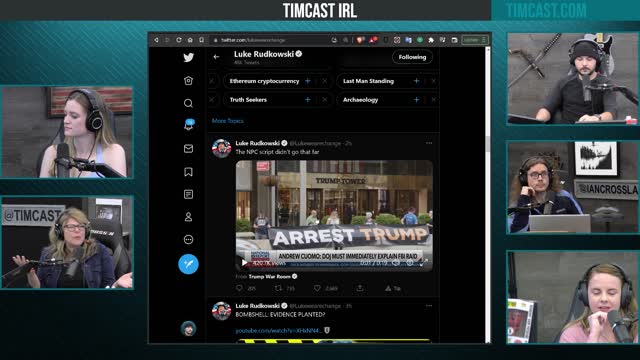Open the Lists icon in sidebar

[188, 194]
